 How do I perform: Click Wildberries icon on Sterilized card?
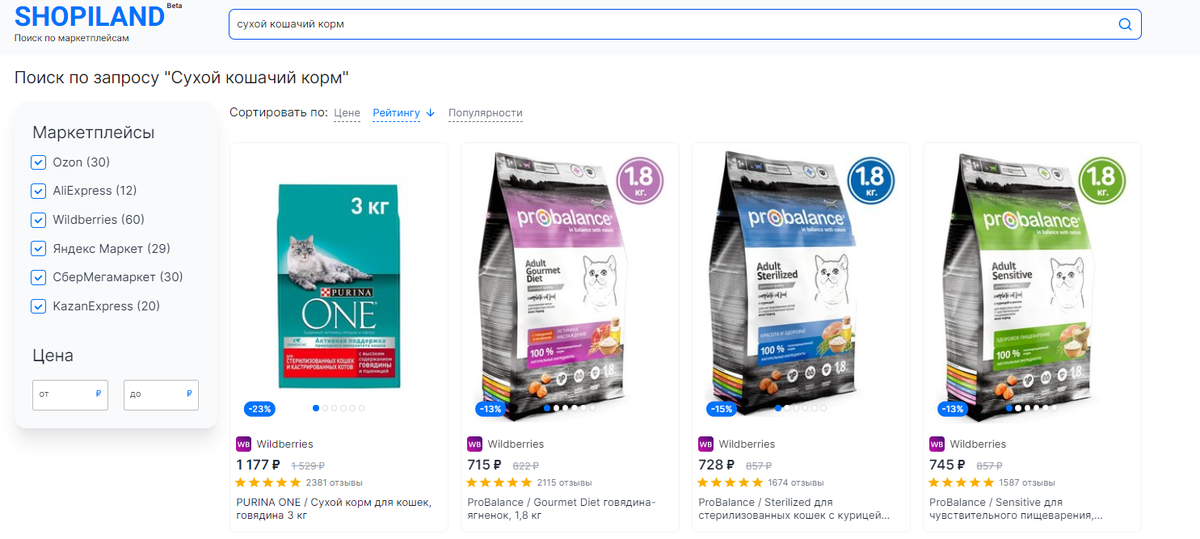(705, 444)
